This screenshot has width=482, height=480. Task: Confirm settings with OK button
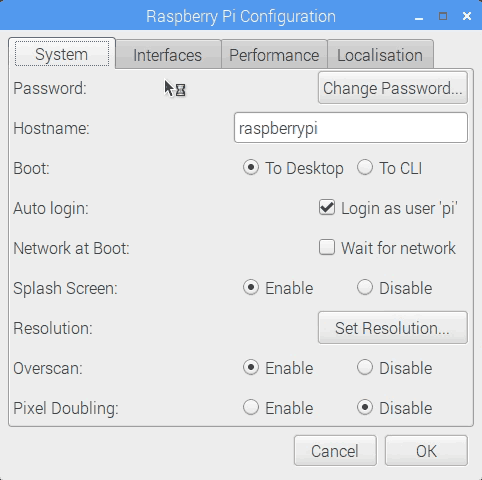(426, 451)
